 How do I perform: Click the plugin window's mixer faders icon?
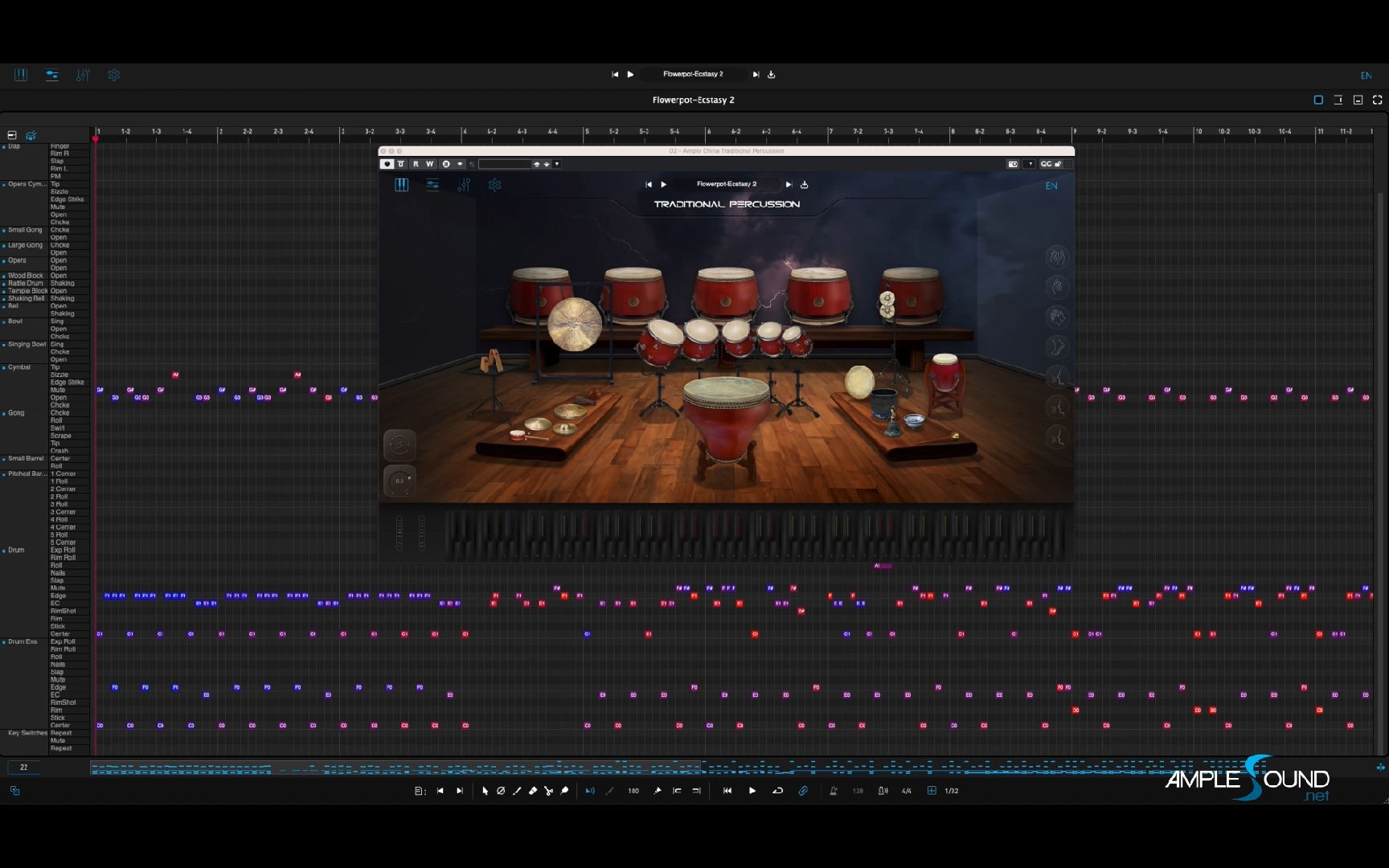click(464, 185)
